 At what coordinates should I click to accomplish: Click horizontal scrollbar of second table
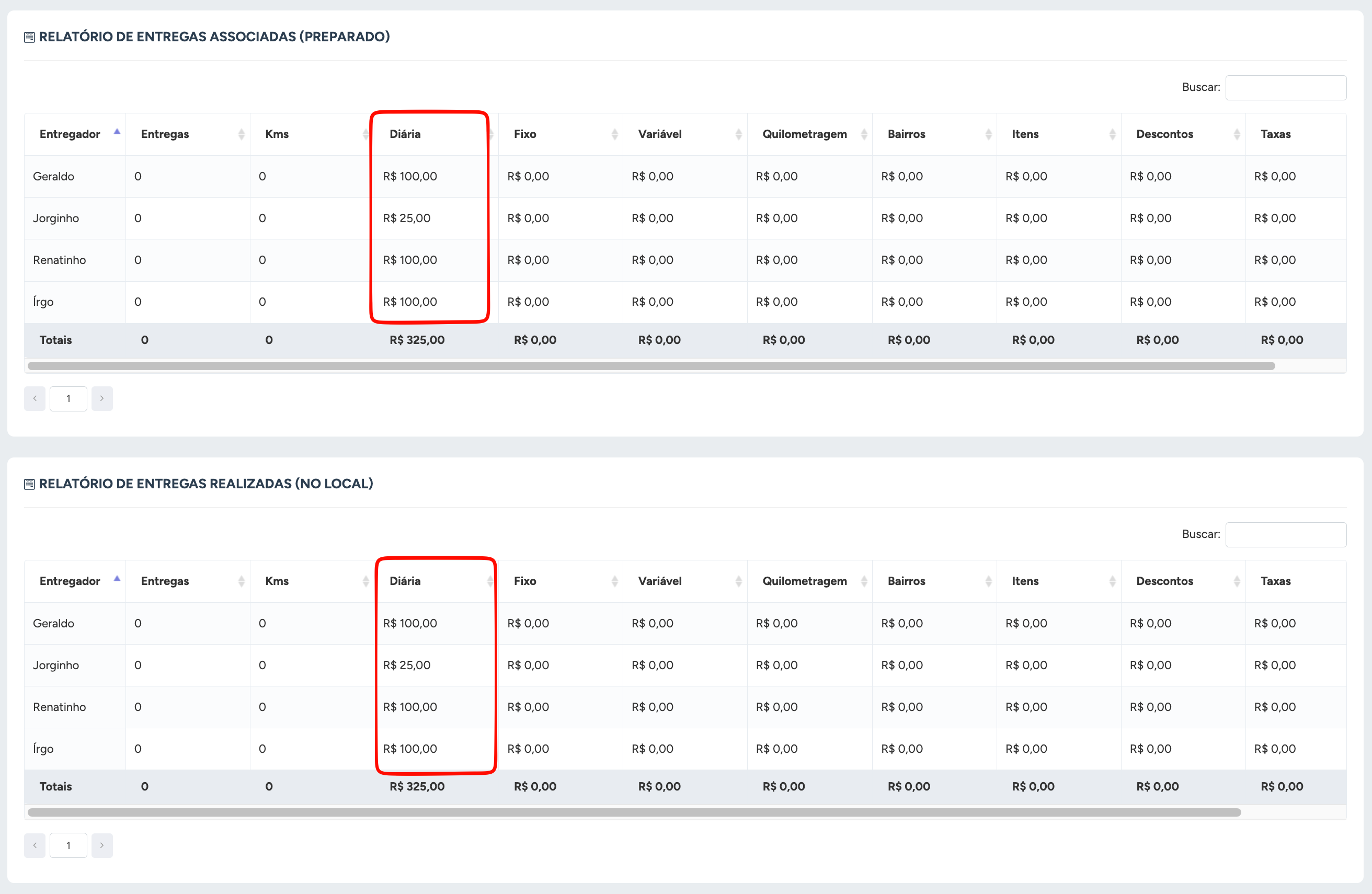(x=634, y=812)
